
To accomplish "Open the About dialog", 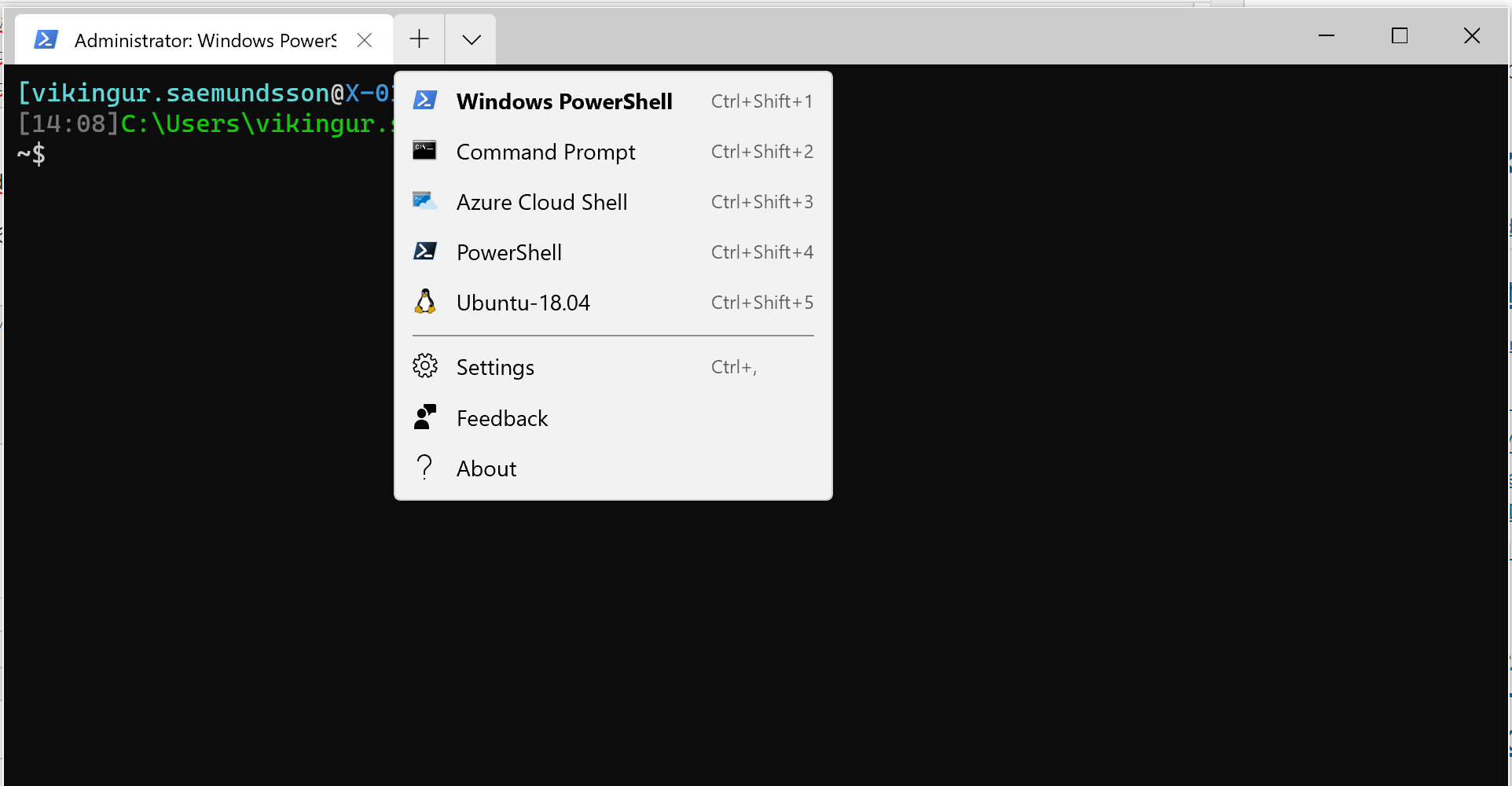I will [x=486, y=468].
